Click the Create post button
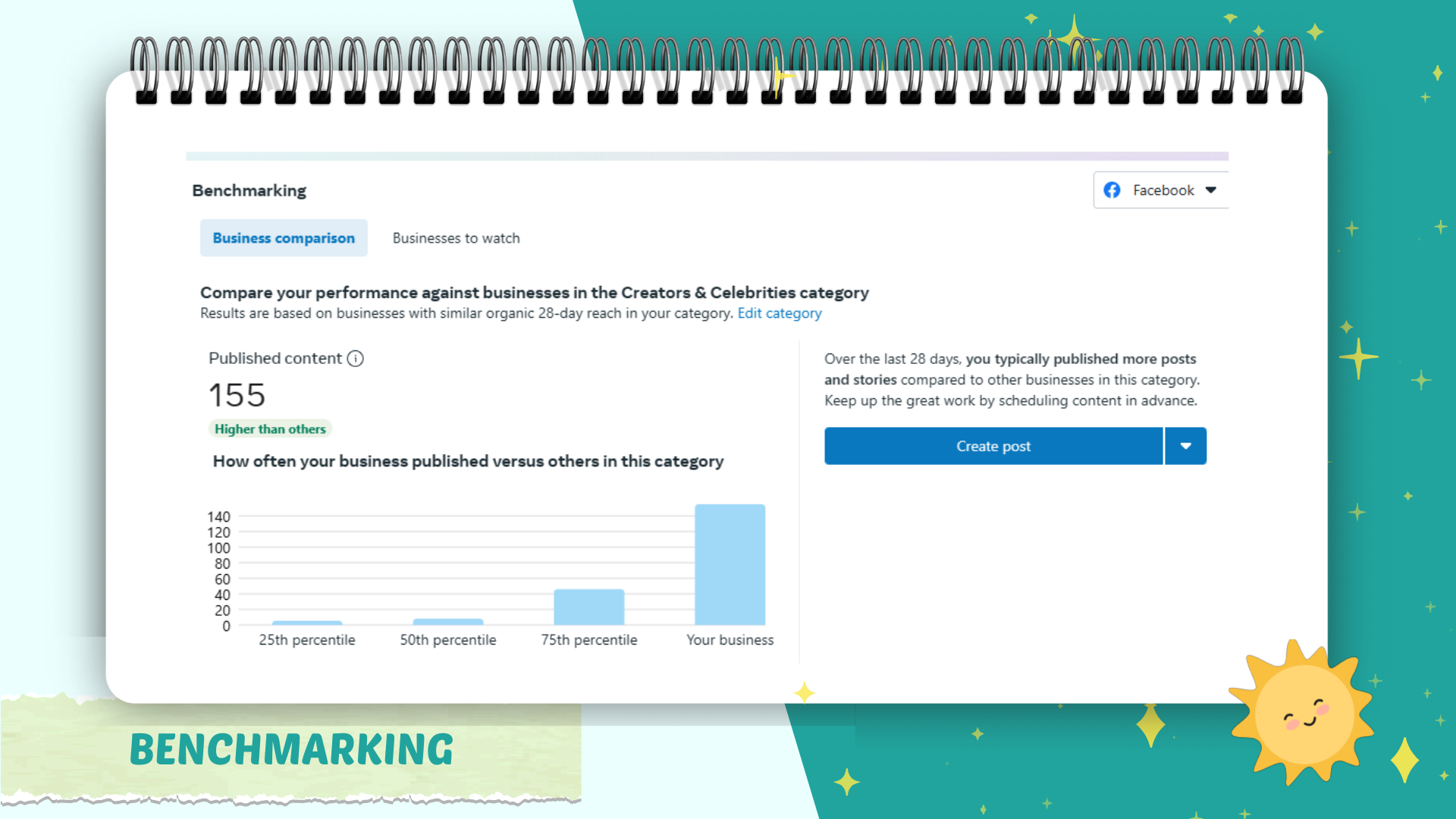Image resolution: width=1456 pixels, height=819 pixels. 993,446
